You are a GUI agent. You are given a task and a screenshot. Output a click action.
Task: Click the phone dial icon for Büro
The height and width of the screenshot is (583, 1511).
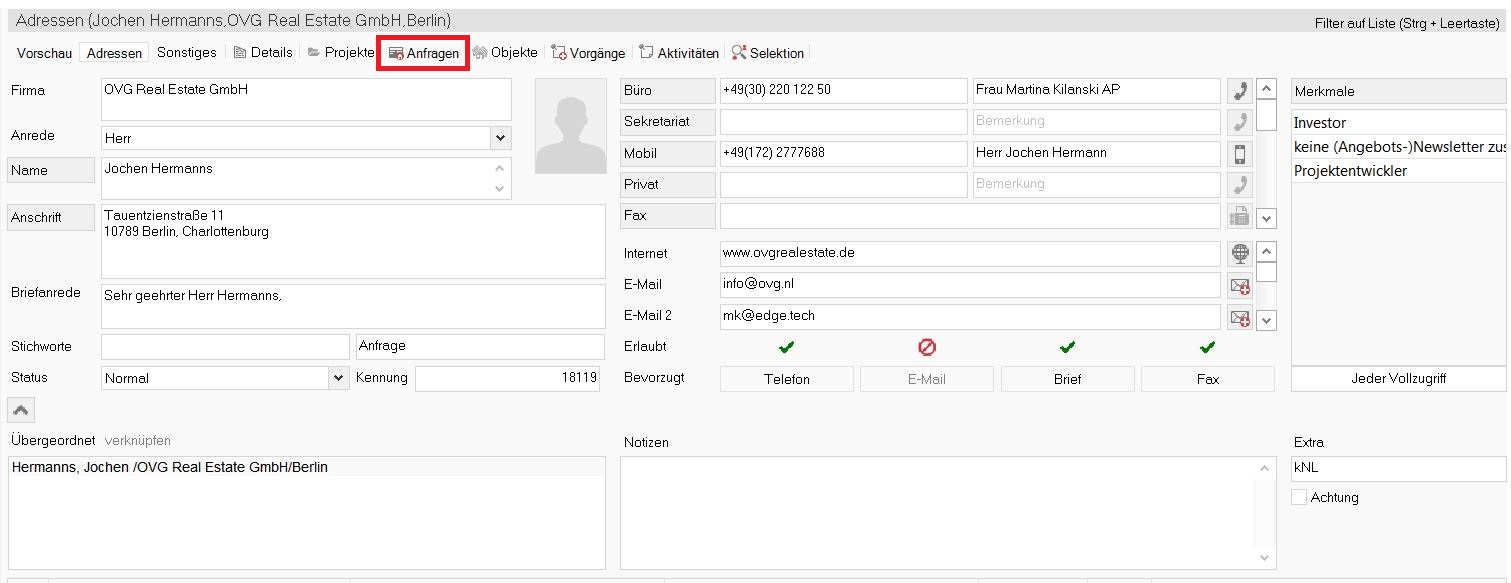pyautogui.click(x=1240, y=91)
